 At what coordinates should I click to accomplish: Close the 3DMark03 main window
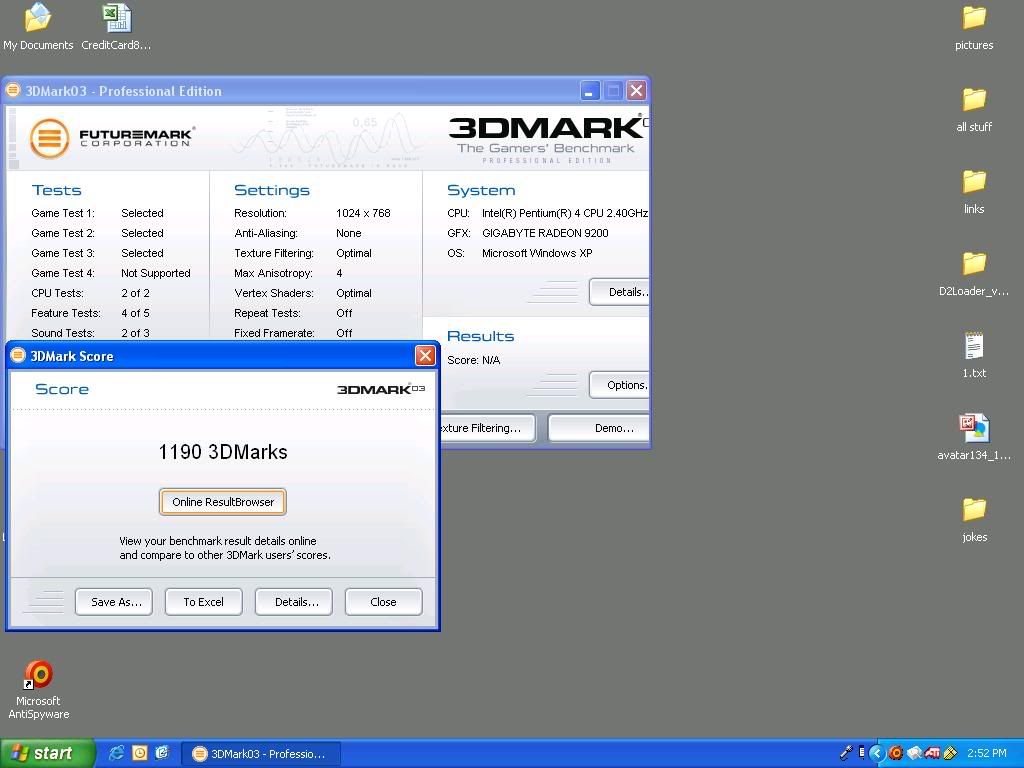point(636,90)
